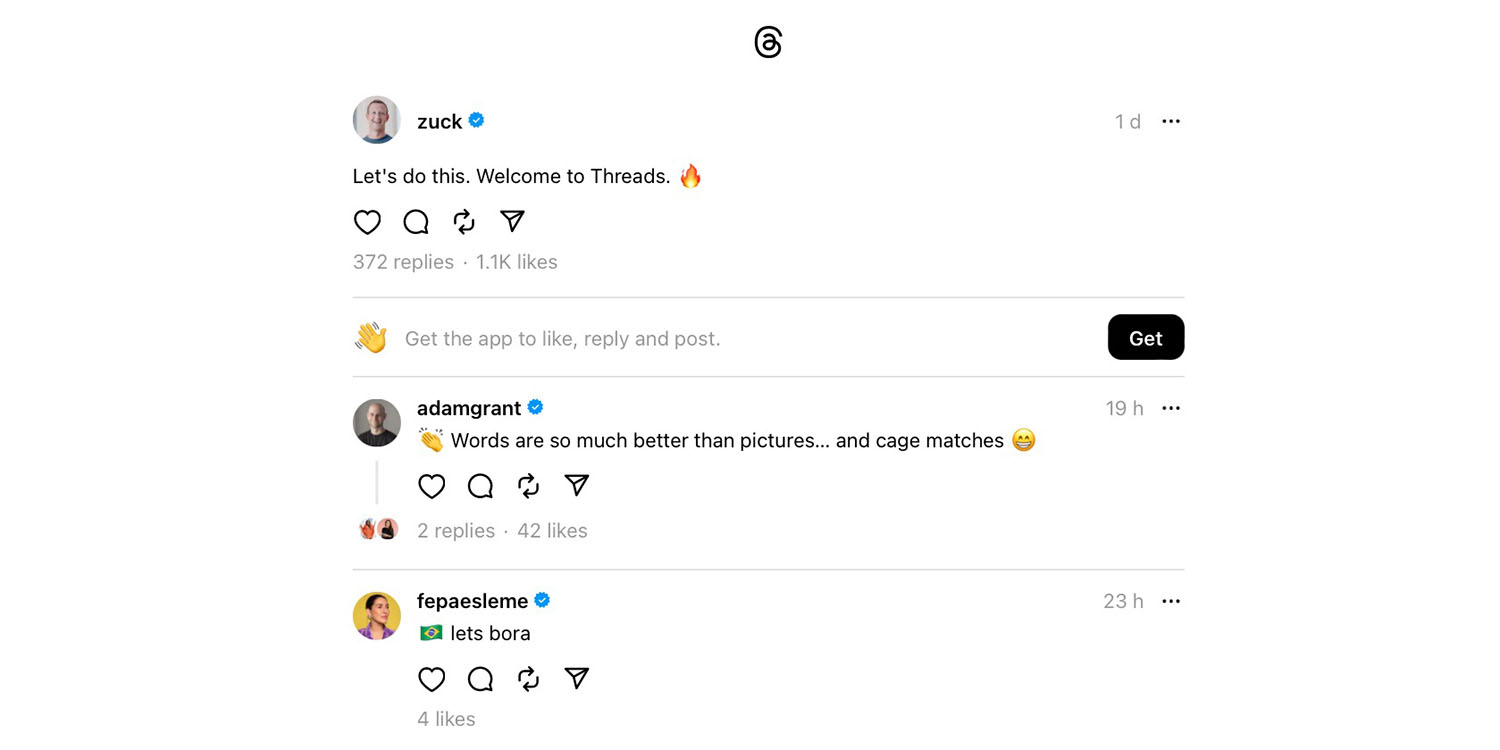
Task: View 372 replies on zuck's post
Action: pos(403,262)
